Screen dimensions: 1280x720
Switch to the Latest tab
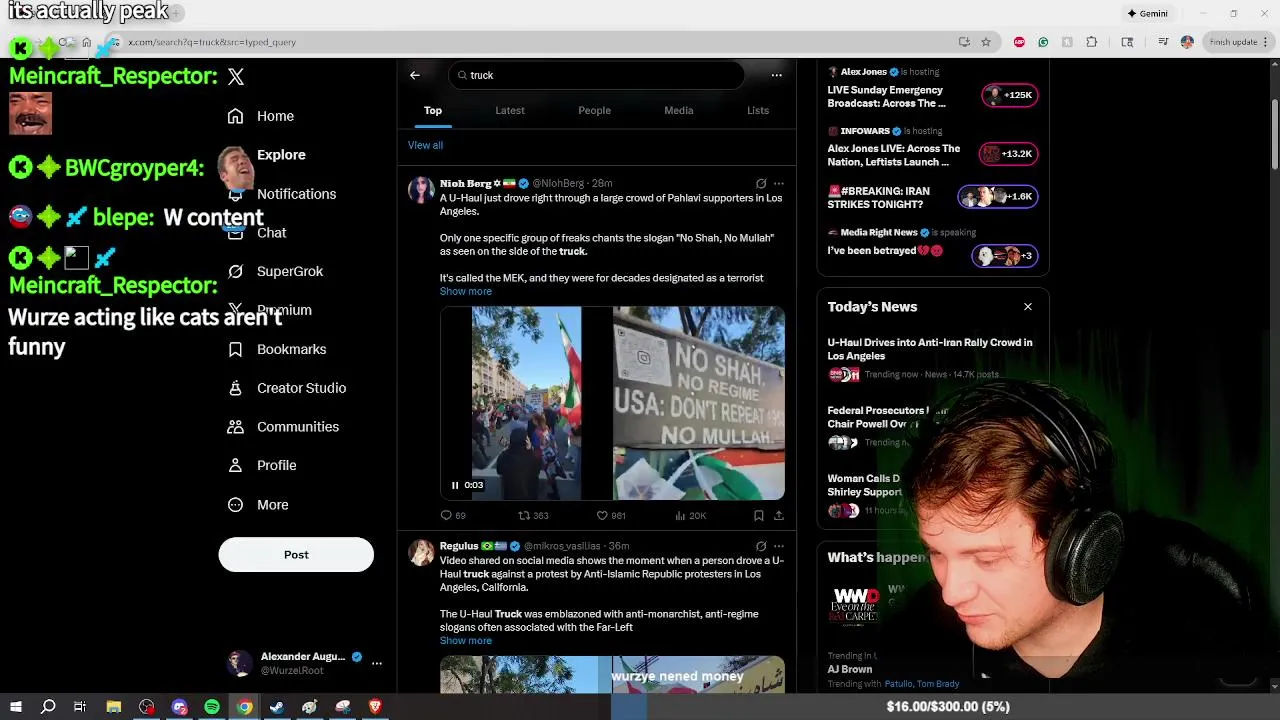pyautogui.click(x=510, y=111)
